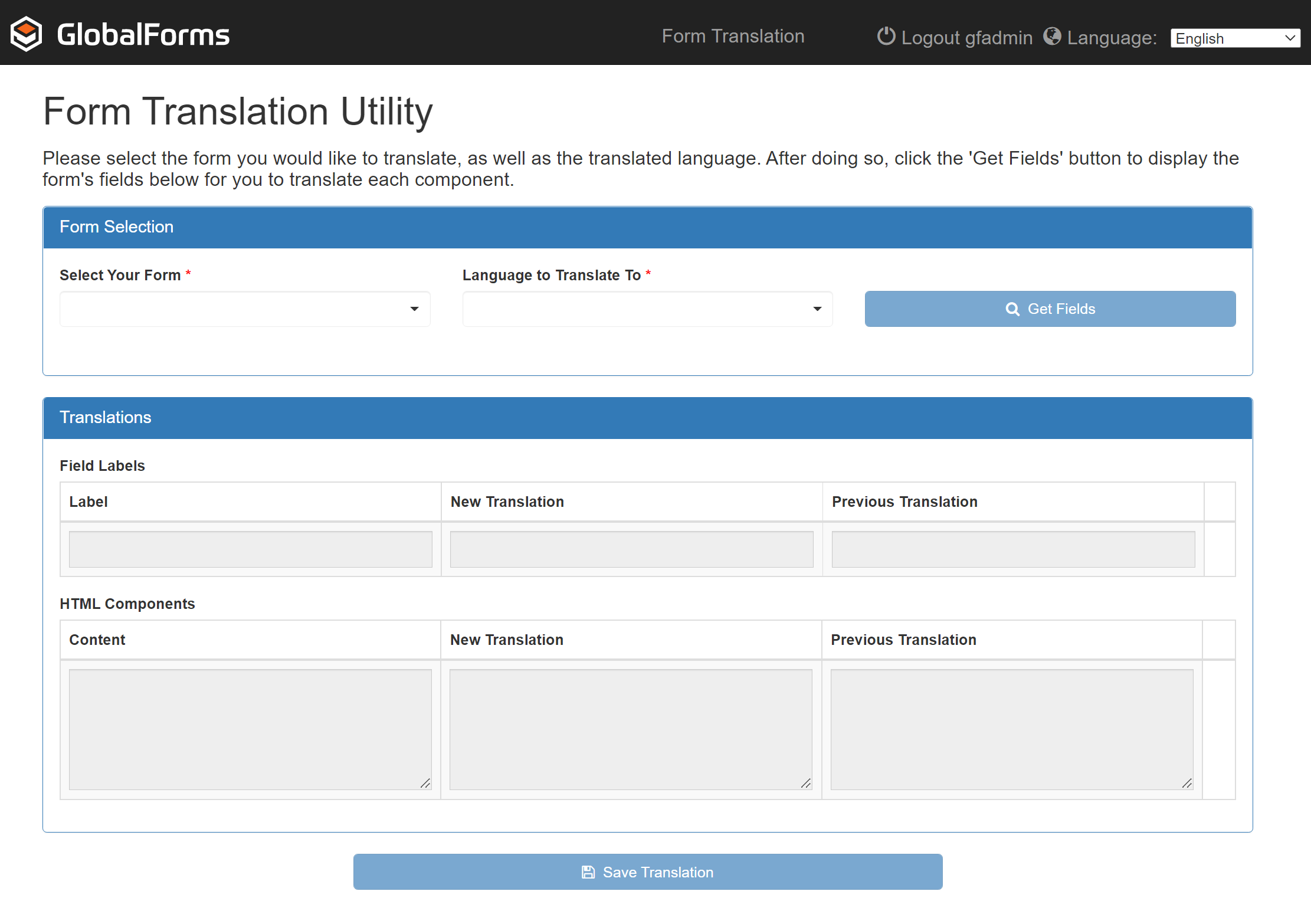Click inside the HTML Content textarea
This screenshot has width=1311, height=924.
click(250, 729)
